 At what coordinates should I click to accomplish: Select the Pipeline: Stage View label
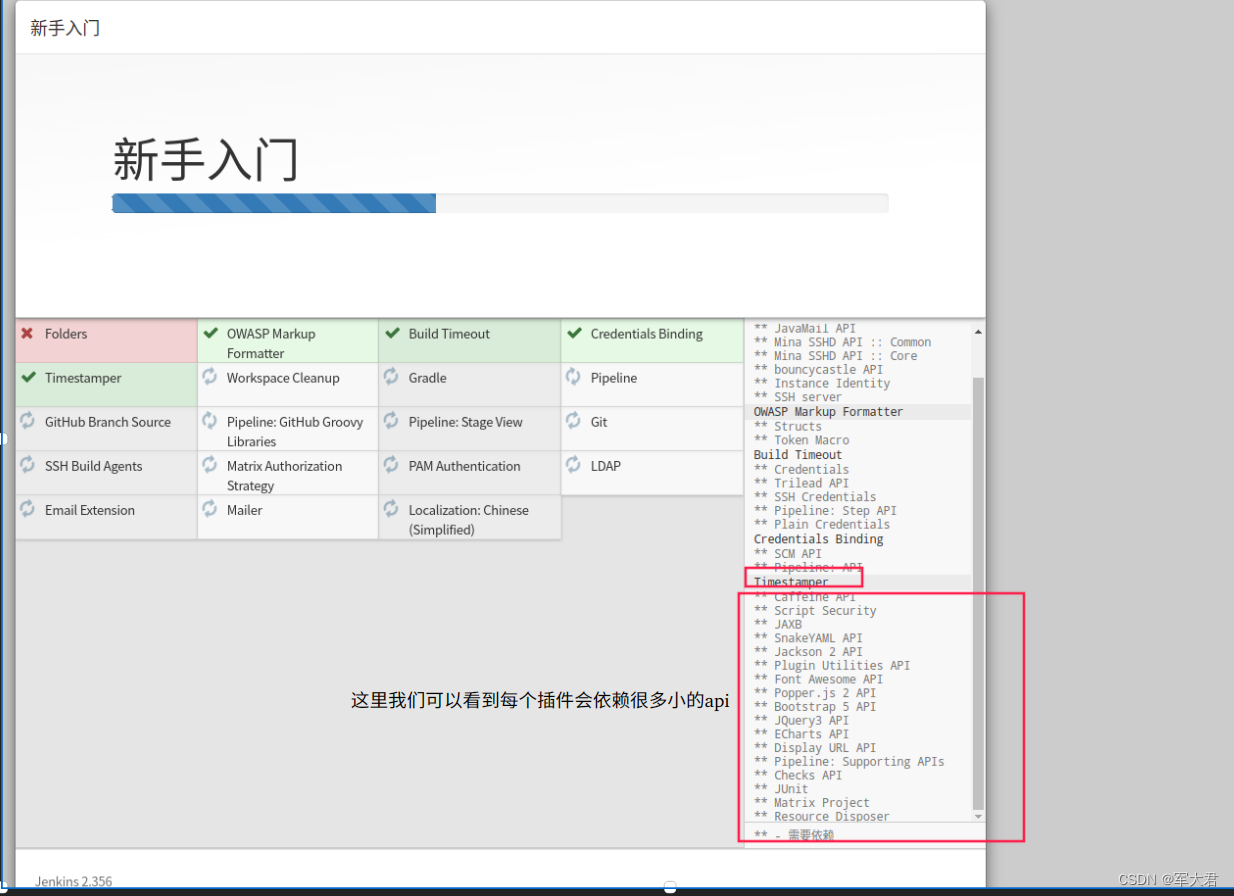pyautogui.click(x=465, y=422)
